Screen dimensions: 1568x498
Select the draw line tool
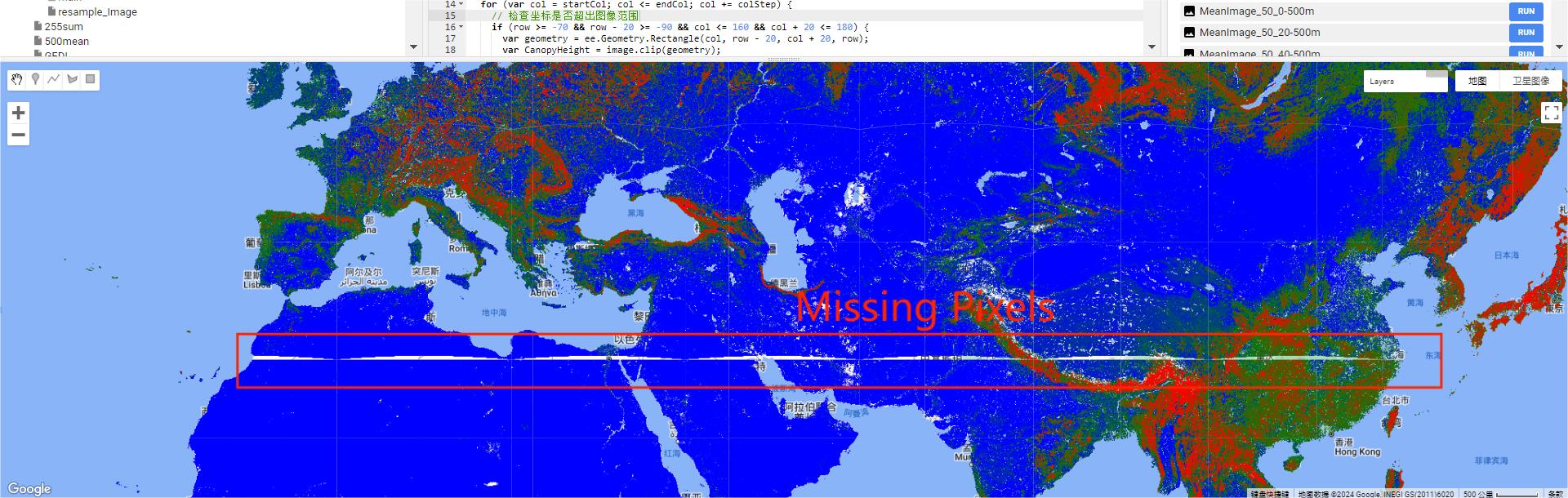point(54,79)
